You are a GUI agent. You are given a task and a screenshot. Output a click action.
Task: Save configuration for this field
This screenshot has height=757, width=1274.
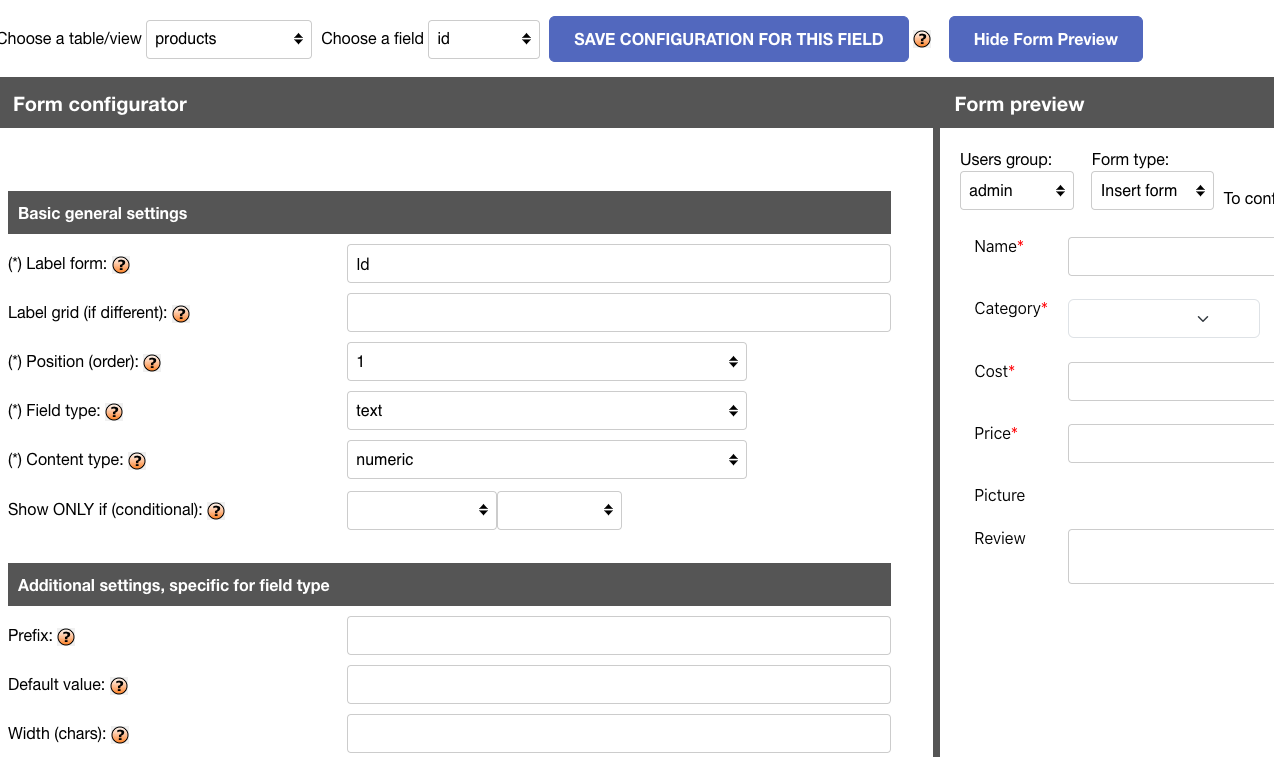tap(729, 39)
